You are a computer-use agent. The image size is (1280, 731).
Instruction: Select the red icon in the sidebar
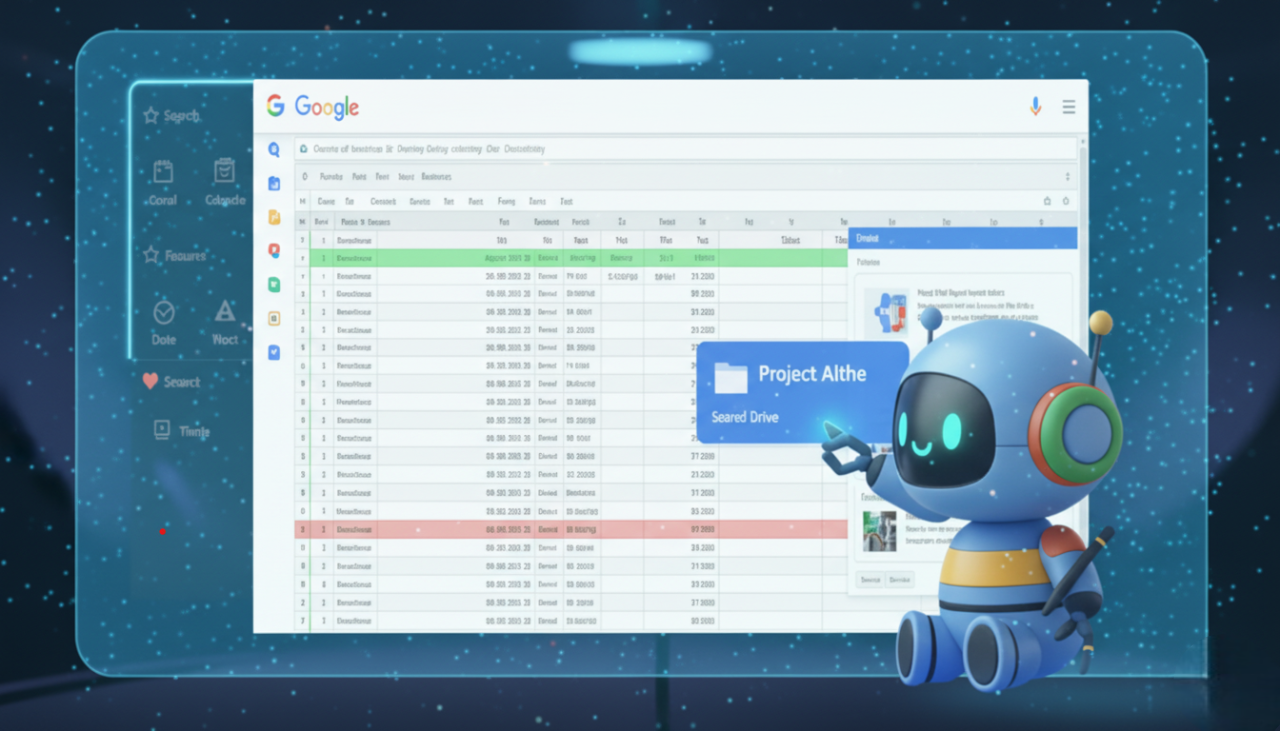(274, 250)
